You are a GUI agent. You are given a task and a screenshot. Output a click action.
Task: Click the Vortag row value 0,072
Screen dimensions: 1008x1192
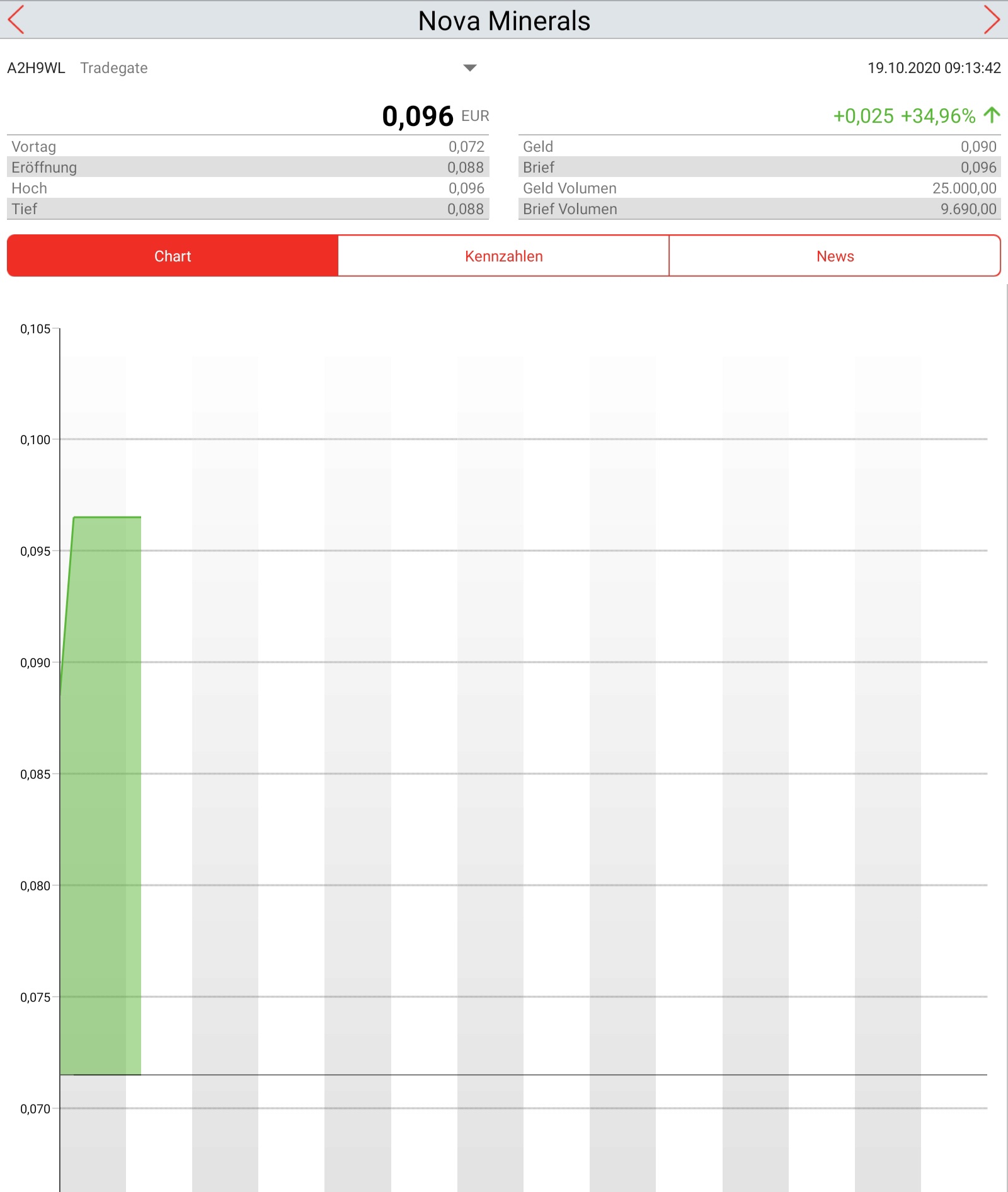tap(466, 147)
